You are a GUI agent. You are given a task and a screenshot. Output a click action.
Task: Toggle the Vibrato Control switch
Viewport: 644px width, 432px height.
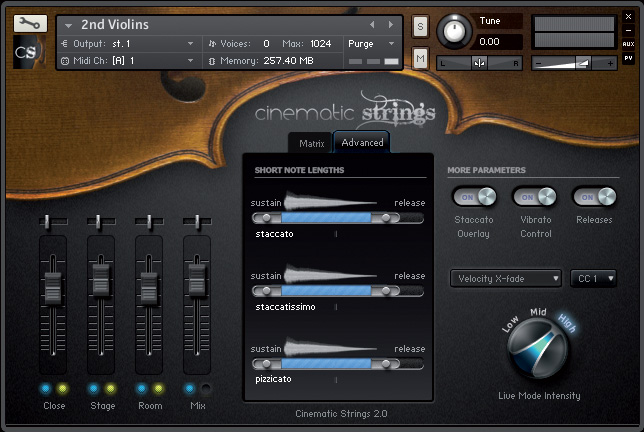(534, 197)
